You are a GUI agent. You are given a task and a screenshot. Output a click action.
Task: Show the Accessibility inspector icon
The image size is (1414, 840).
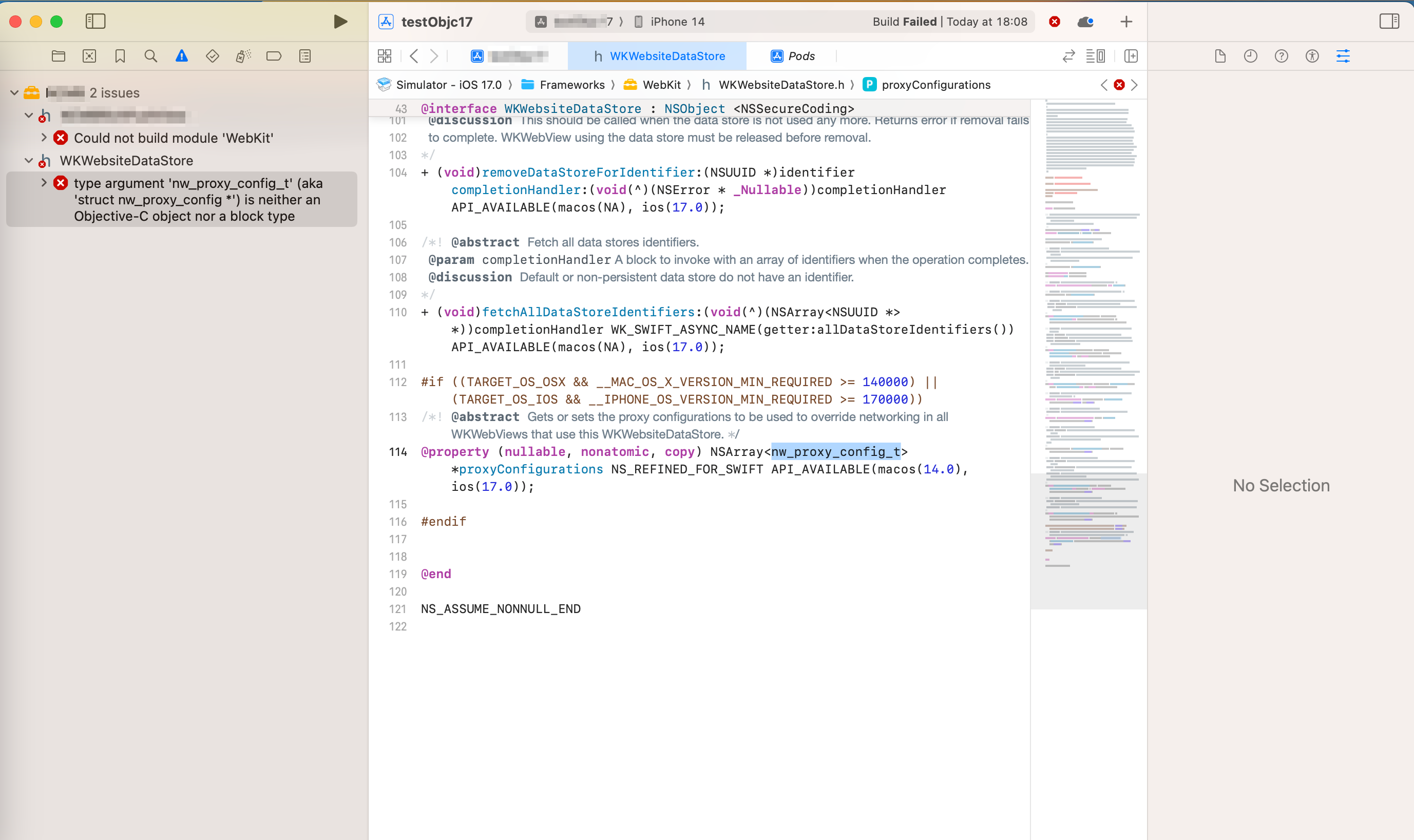pyautogui.click(x=1312, y=56)
